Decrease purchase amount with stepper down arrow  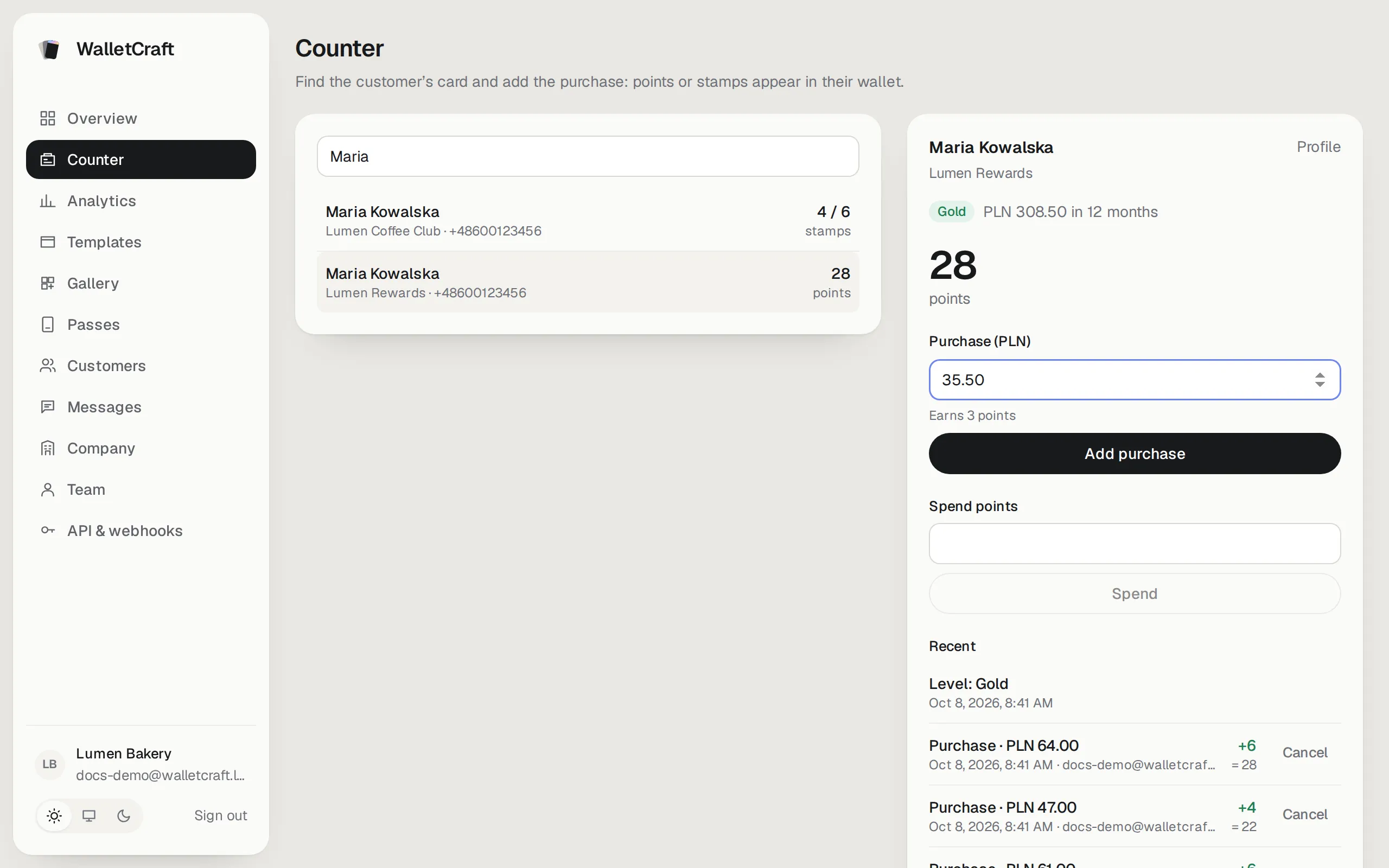click(x=1320, y=384)
